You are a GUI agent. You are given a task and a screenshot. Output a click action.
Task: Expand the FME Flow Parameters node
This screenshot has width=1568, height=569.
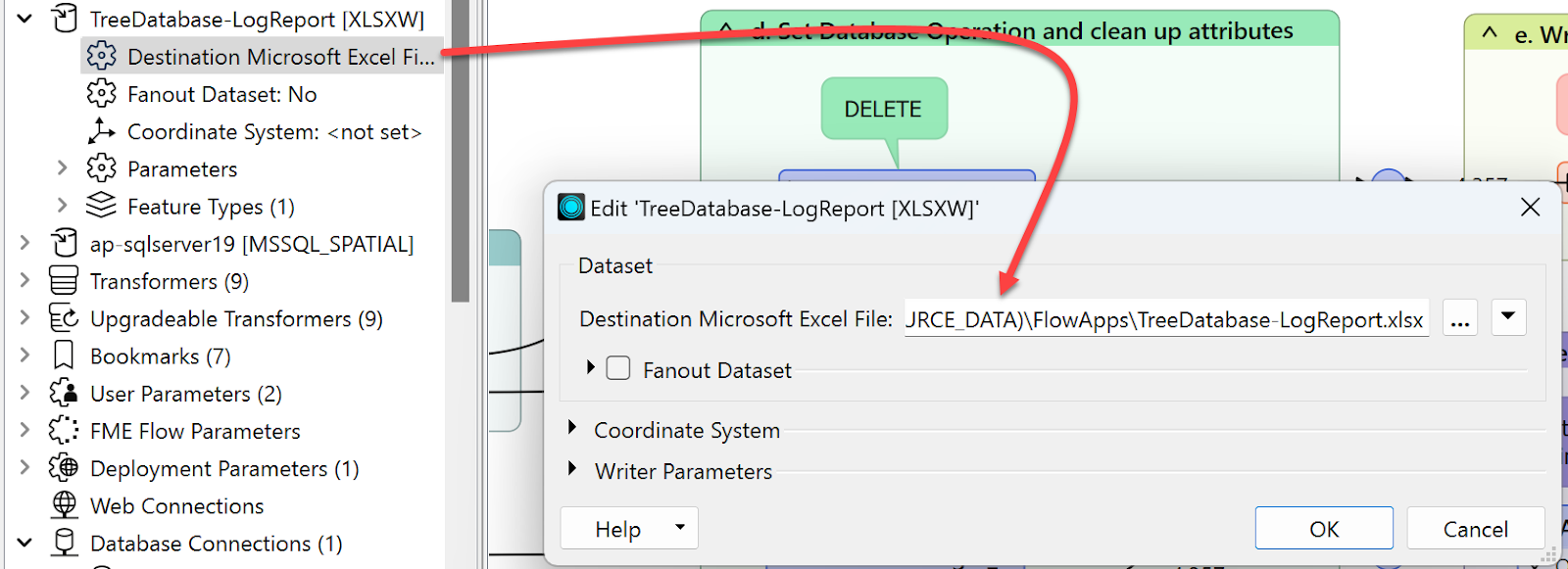tap(25, 430)
